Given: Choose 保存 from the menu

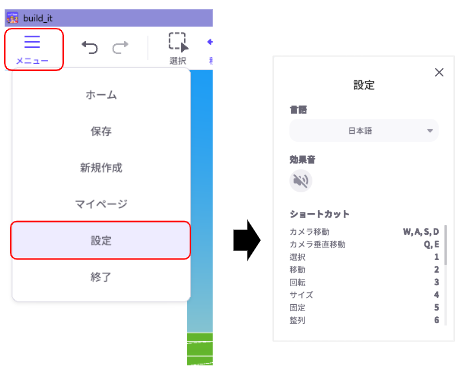Looking at the screenshot, I should coord(101,131).
